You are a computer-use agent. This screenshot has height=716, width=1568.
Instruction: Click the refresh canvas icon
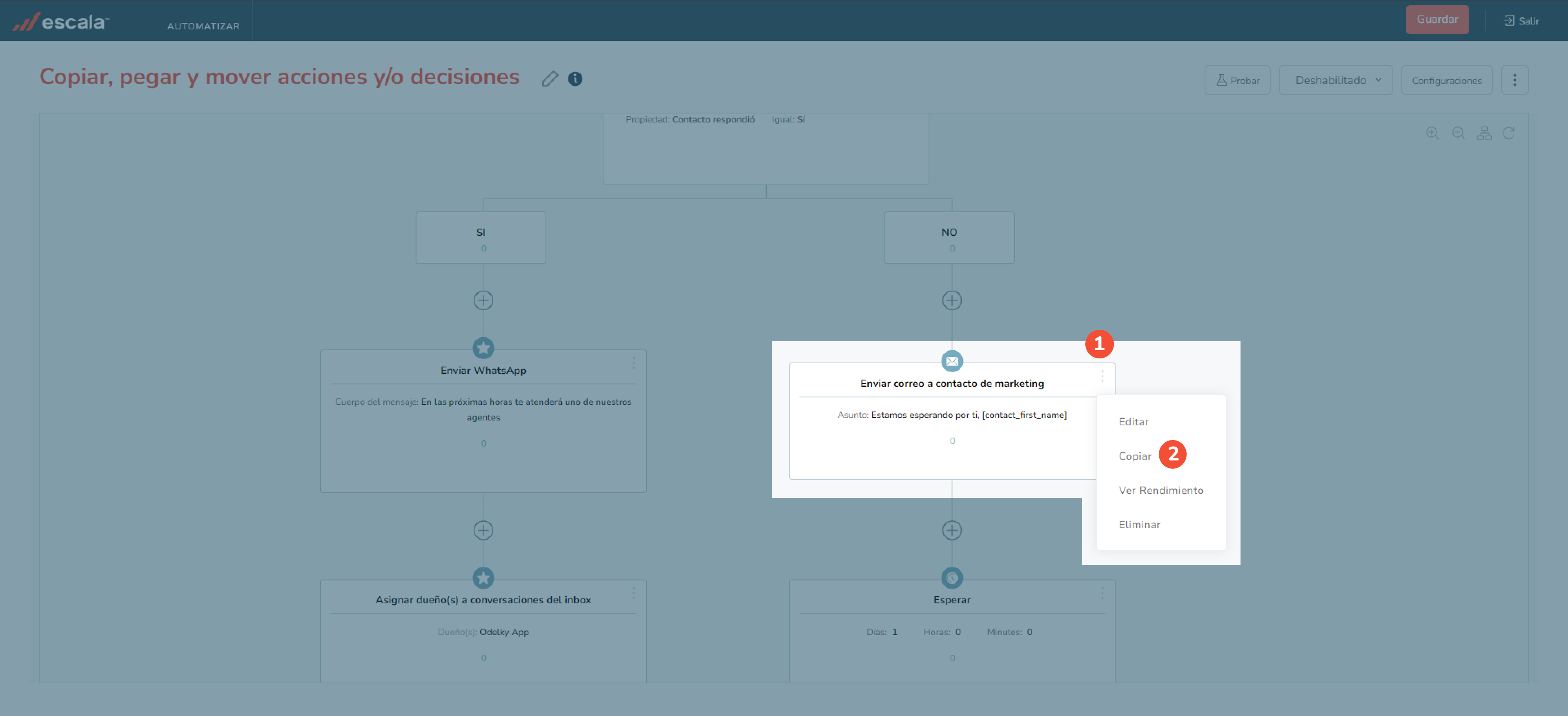(x=1508, y=133)
